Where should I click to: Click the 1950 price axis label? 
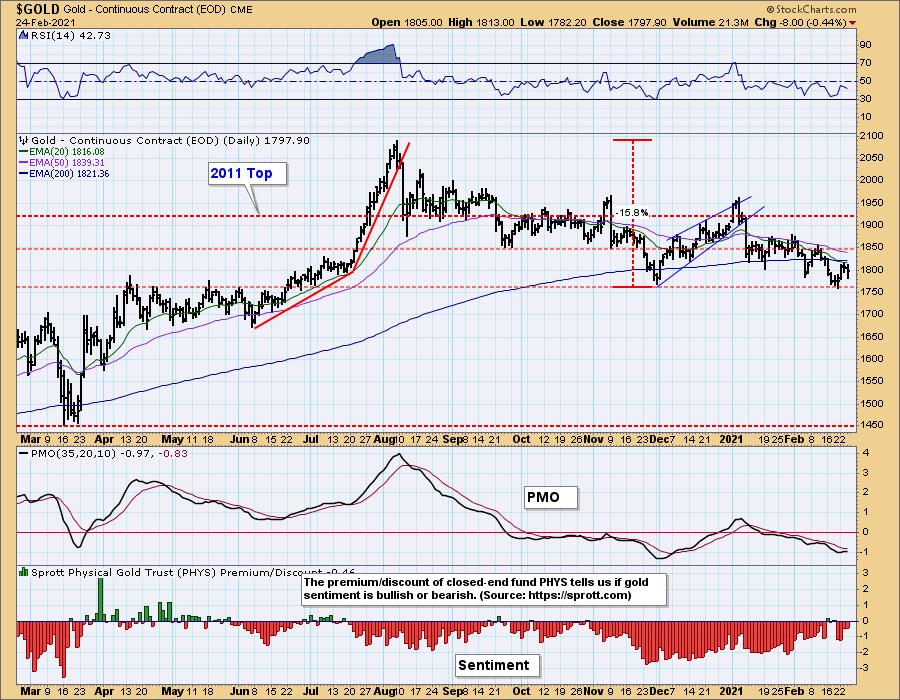[x=872, y=203]
